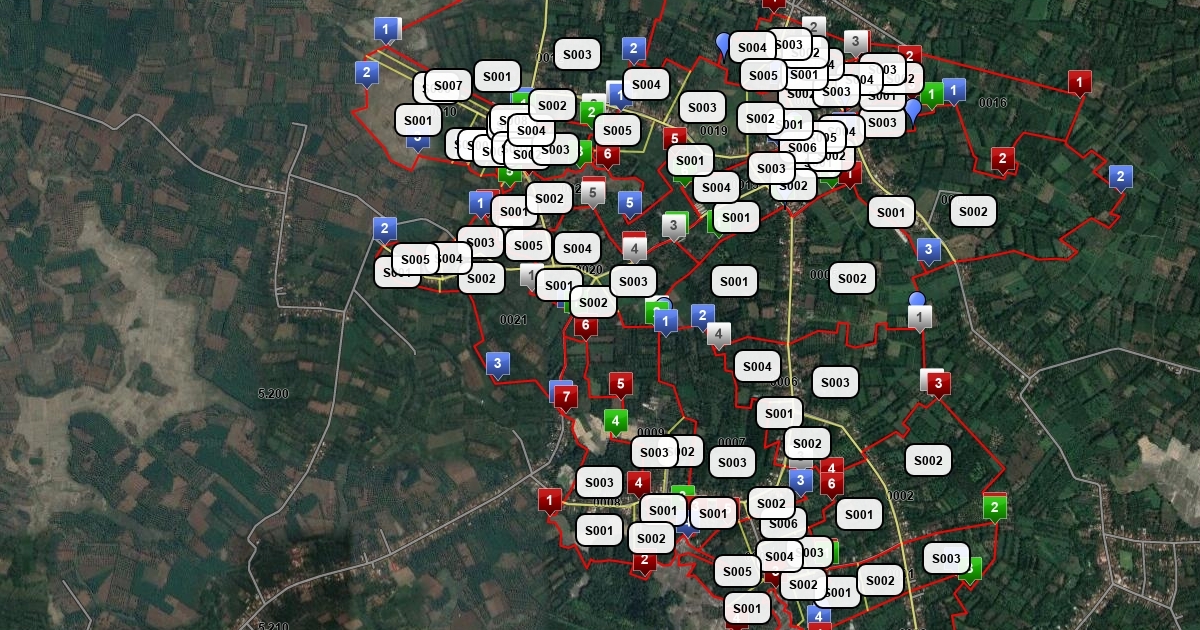This screenshot has width=1200, height=630.
Task: Click blue marker 1 at the northwest corner
Action: [386, 29]
